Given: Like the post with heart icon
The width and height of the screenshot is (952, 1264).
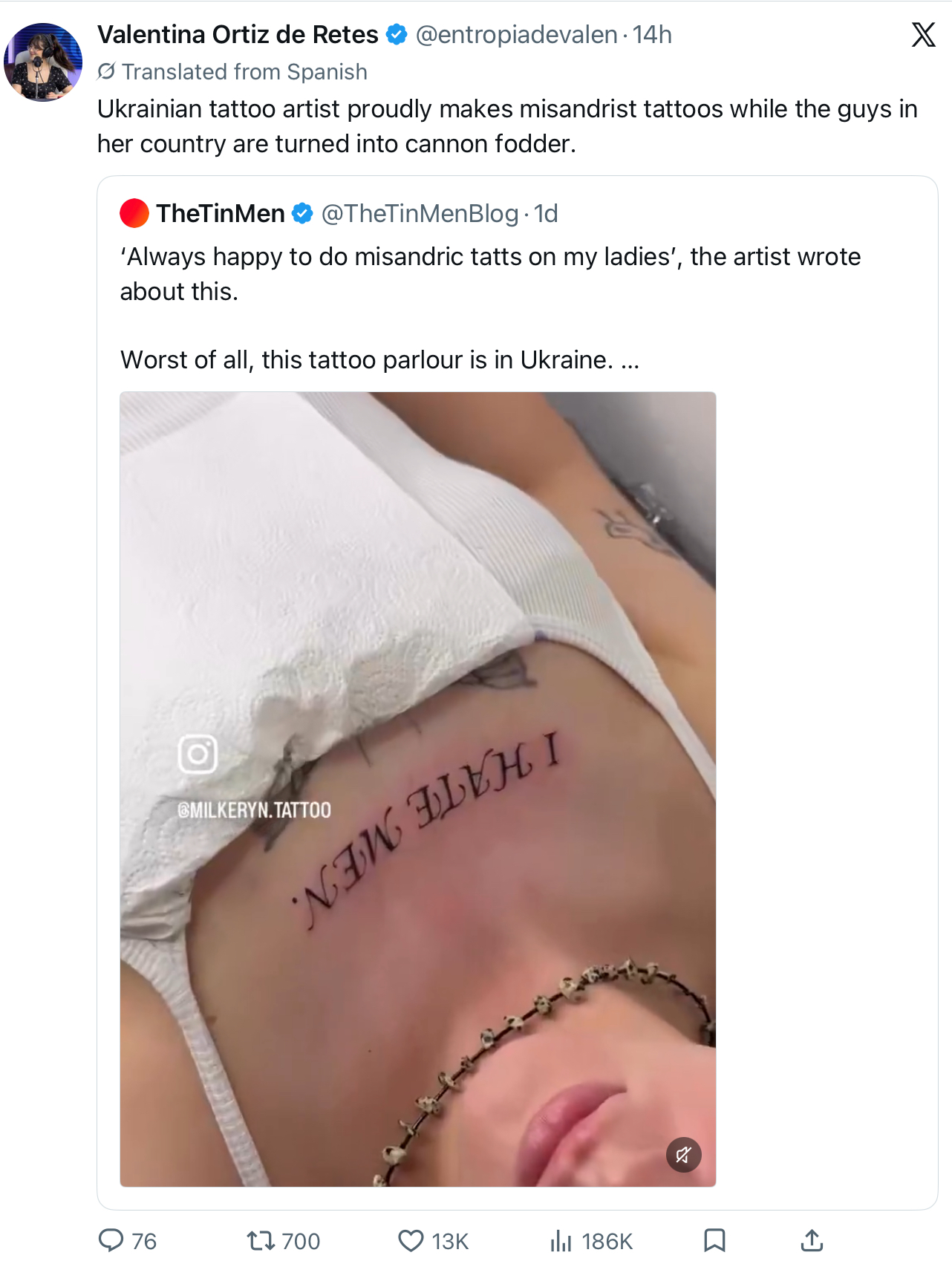Looking at the screenshot, I should coord(411,1240).
